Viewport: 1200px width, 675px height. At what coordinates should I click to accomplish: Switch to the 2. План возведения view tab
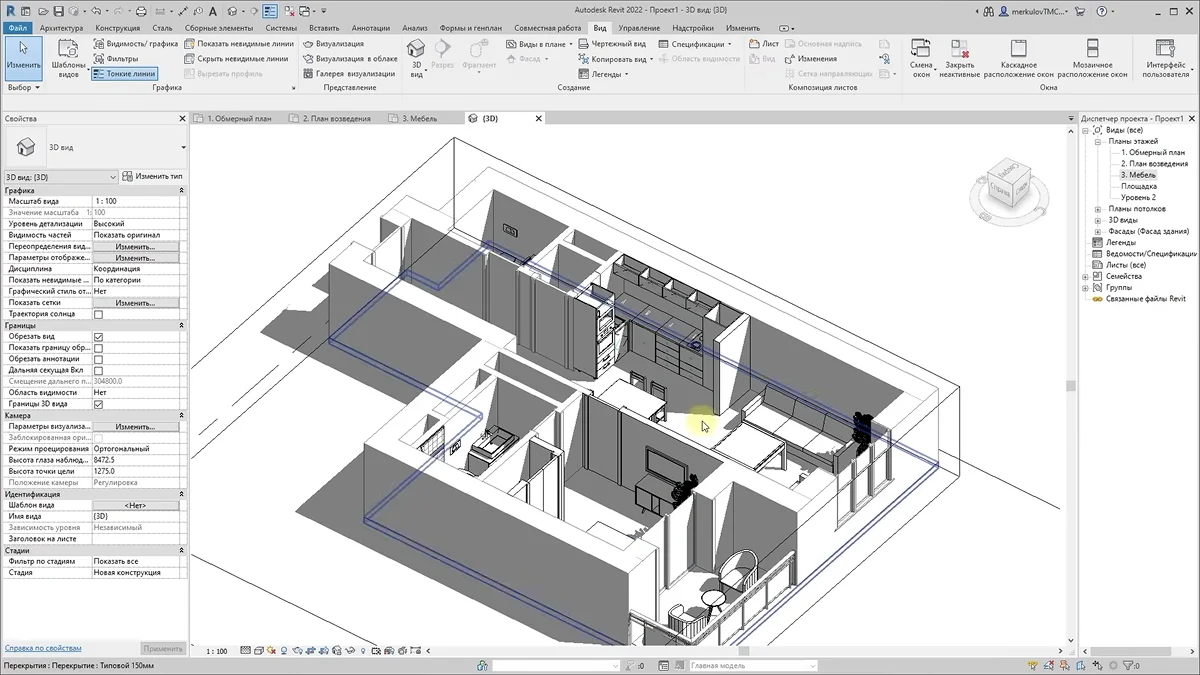336,118
